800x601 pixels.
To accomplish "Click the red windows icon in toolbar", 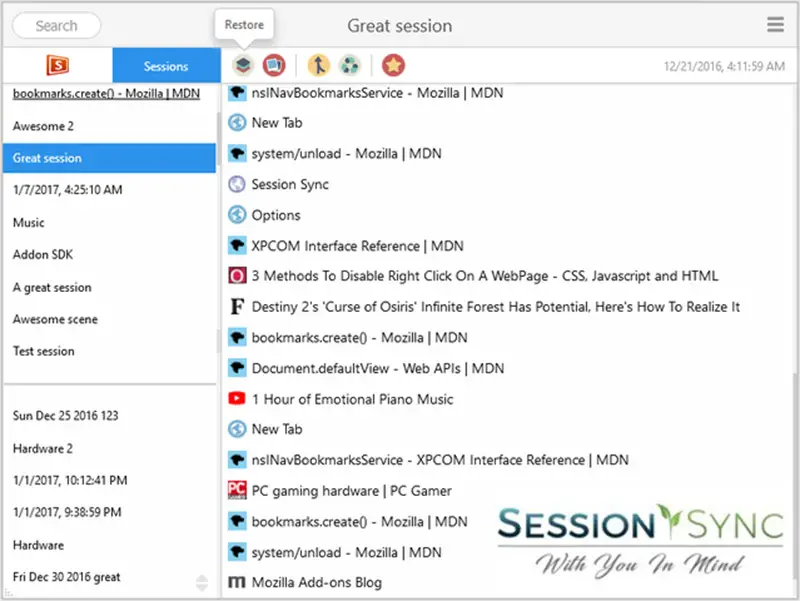I will tap(274, 66).
